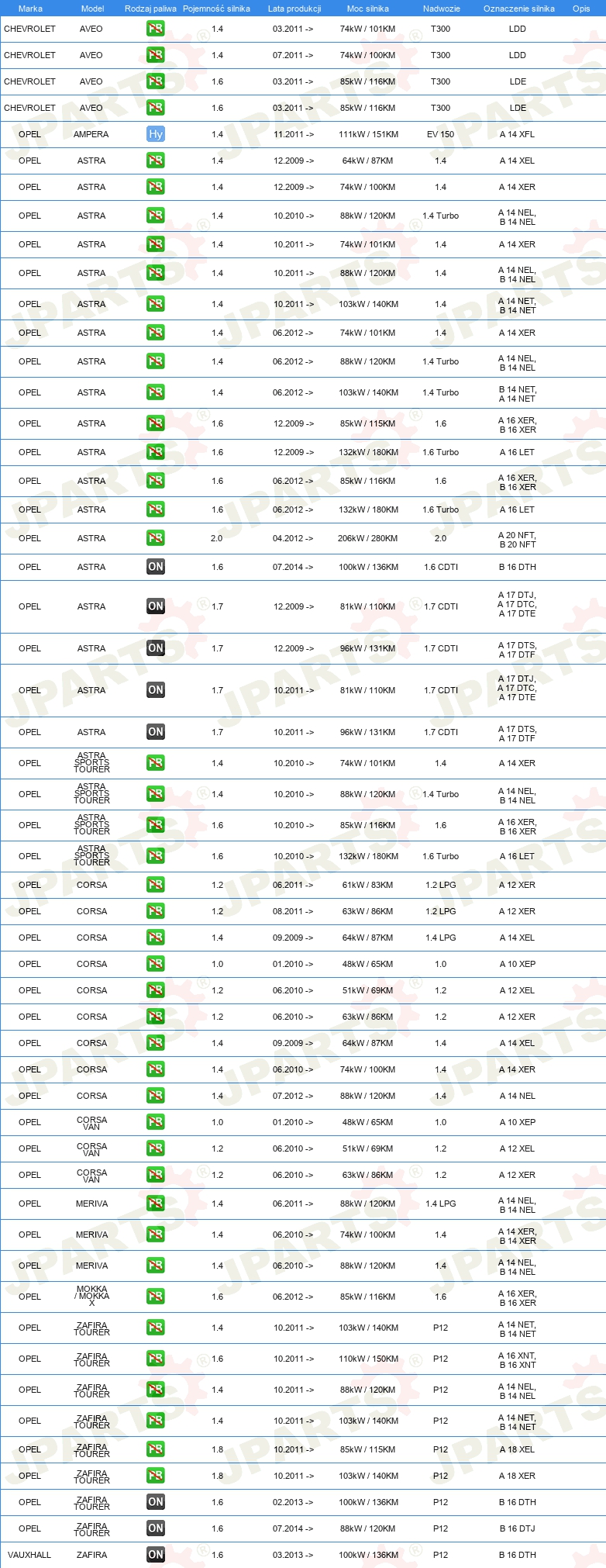The height and width of the screenshot is (1568, 606).
Task: Click petrol icon in Astra 06.2012 85kW/116KM row
Action: point(155,481)
